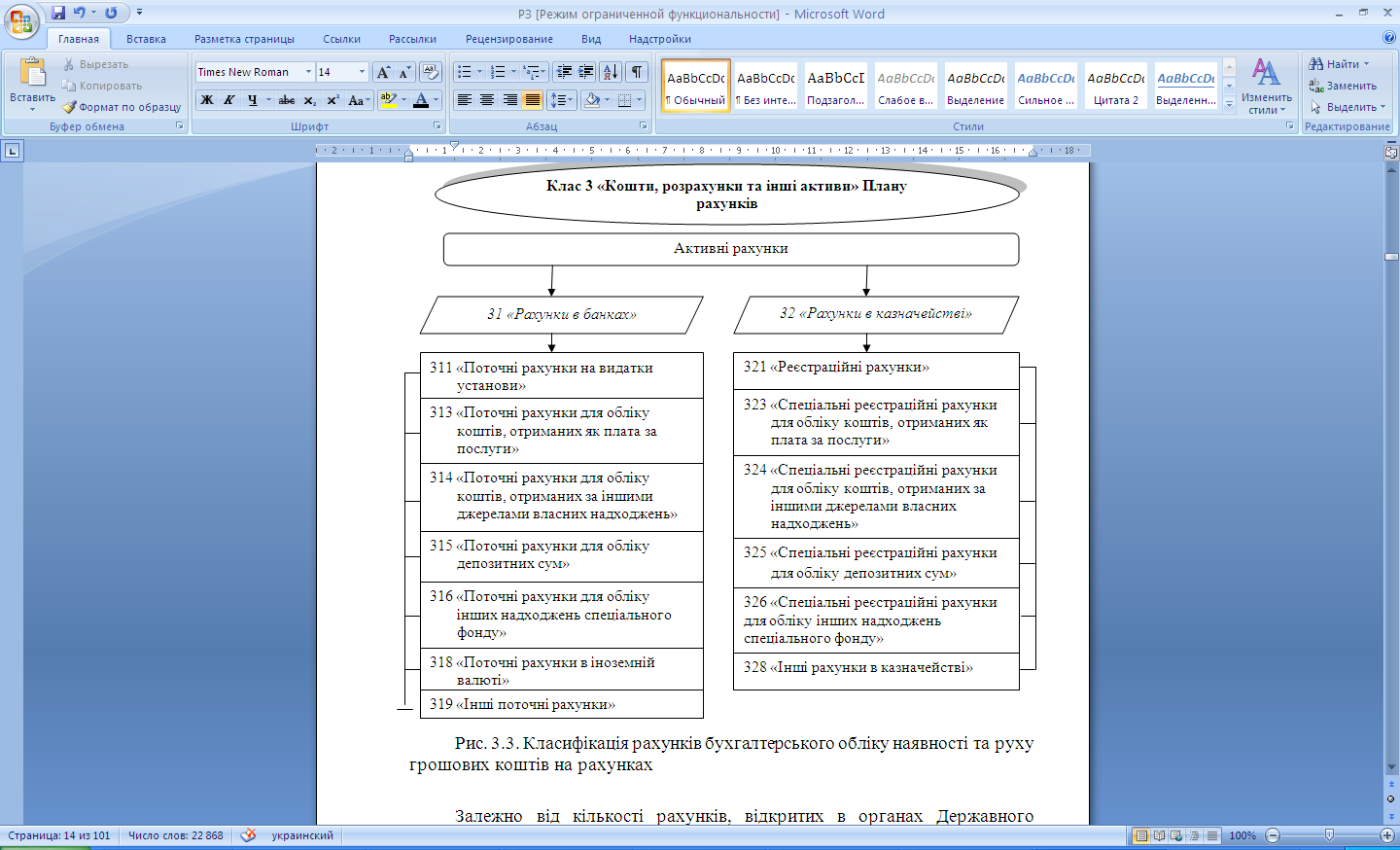Align text right
Screen dimensions: 1400x850
[x=509, y=100]
